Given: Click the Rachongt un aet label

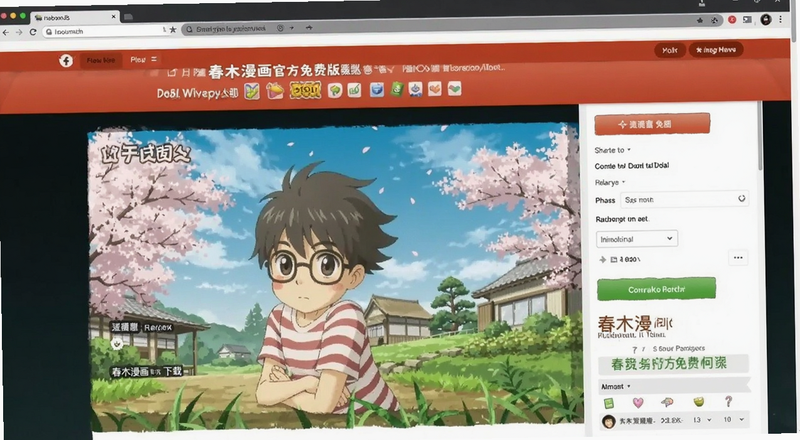Looking at the screenshot, I should pos(622,219).
